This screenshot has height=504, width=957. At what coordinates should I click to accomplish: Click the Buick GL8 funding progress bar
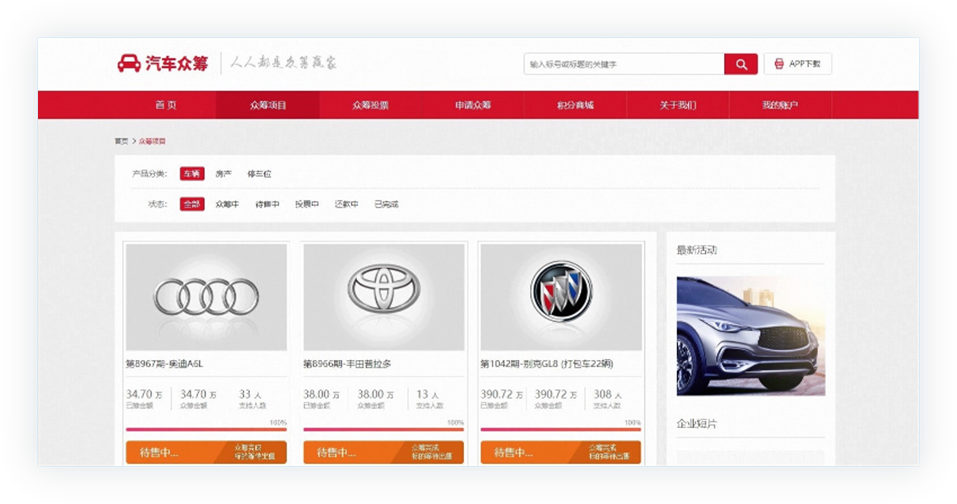click(560, 430)
